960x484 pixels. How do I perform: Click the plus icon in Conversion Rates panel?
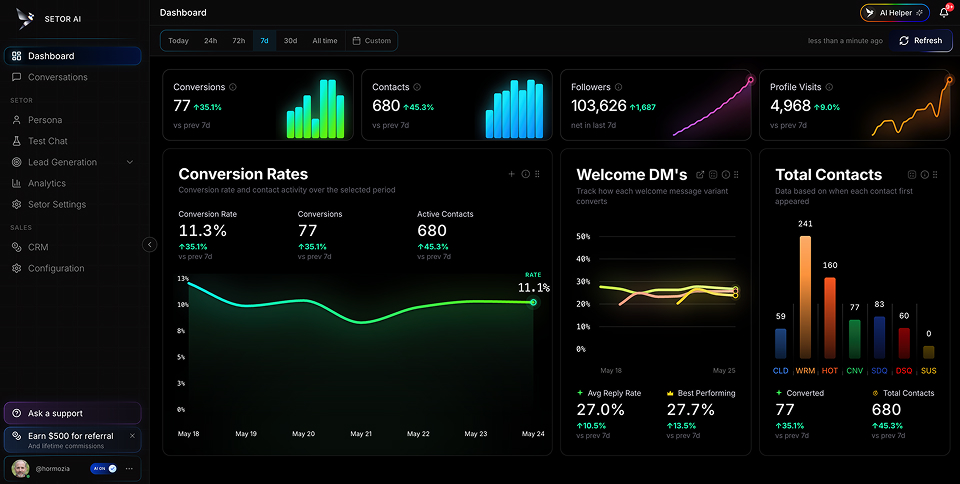pyautogui.click(x=512, y=174)
